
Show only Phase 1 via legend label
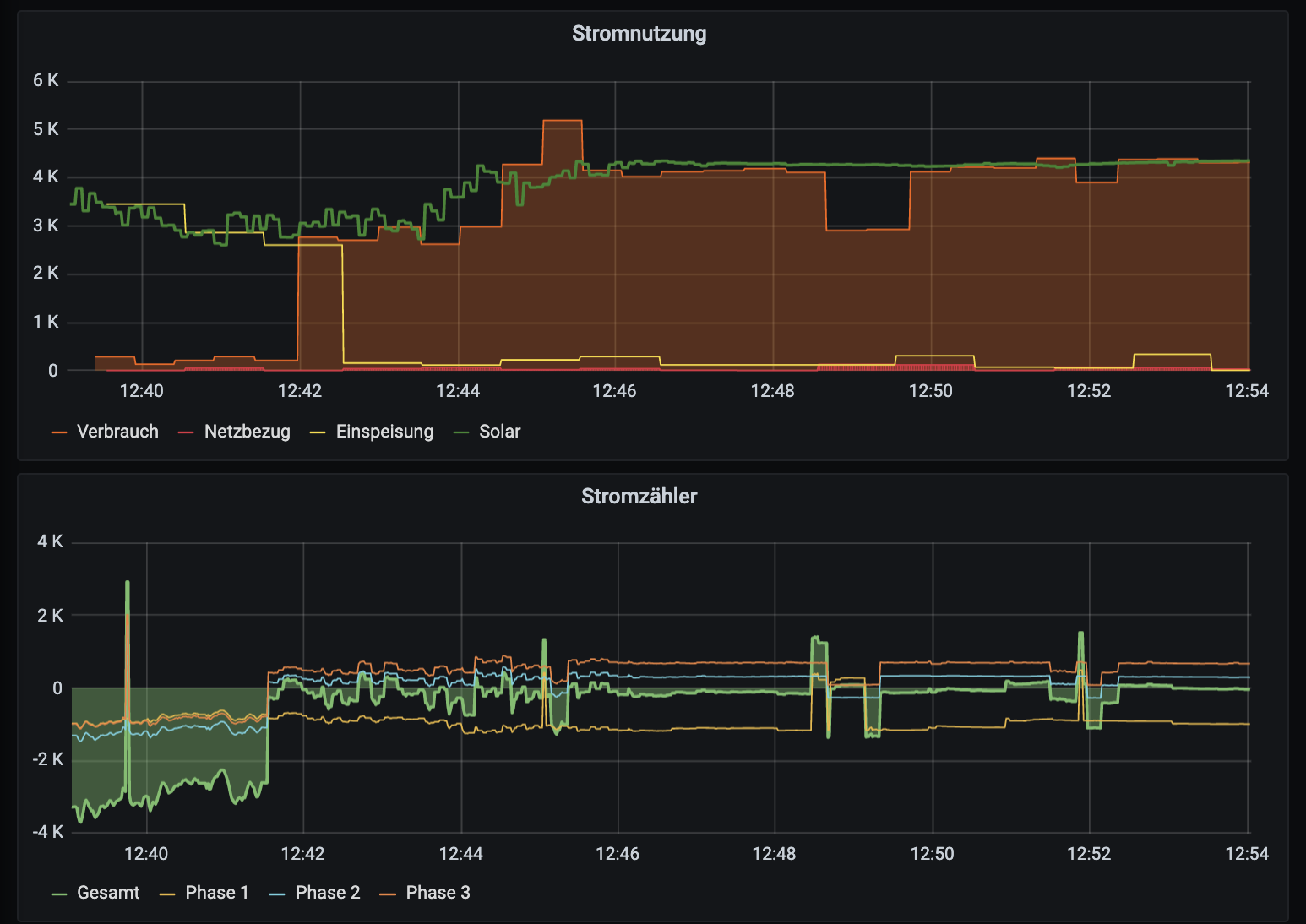pos(217,893)
